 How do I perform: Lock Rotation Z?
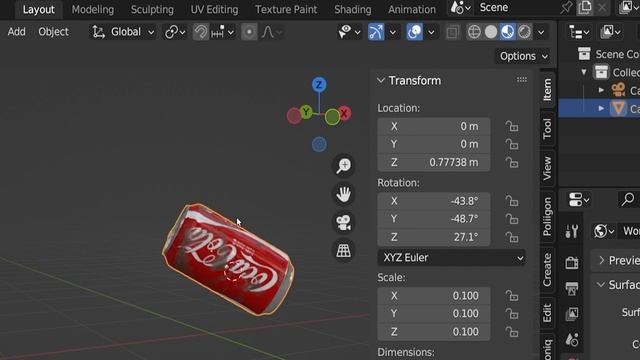tap(512, 237)
